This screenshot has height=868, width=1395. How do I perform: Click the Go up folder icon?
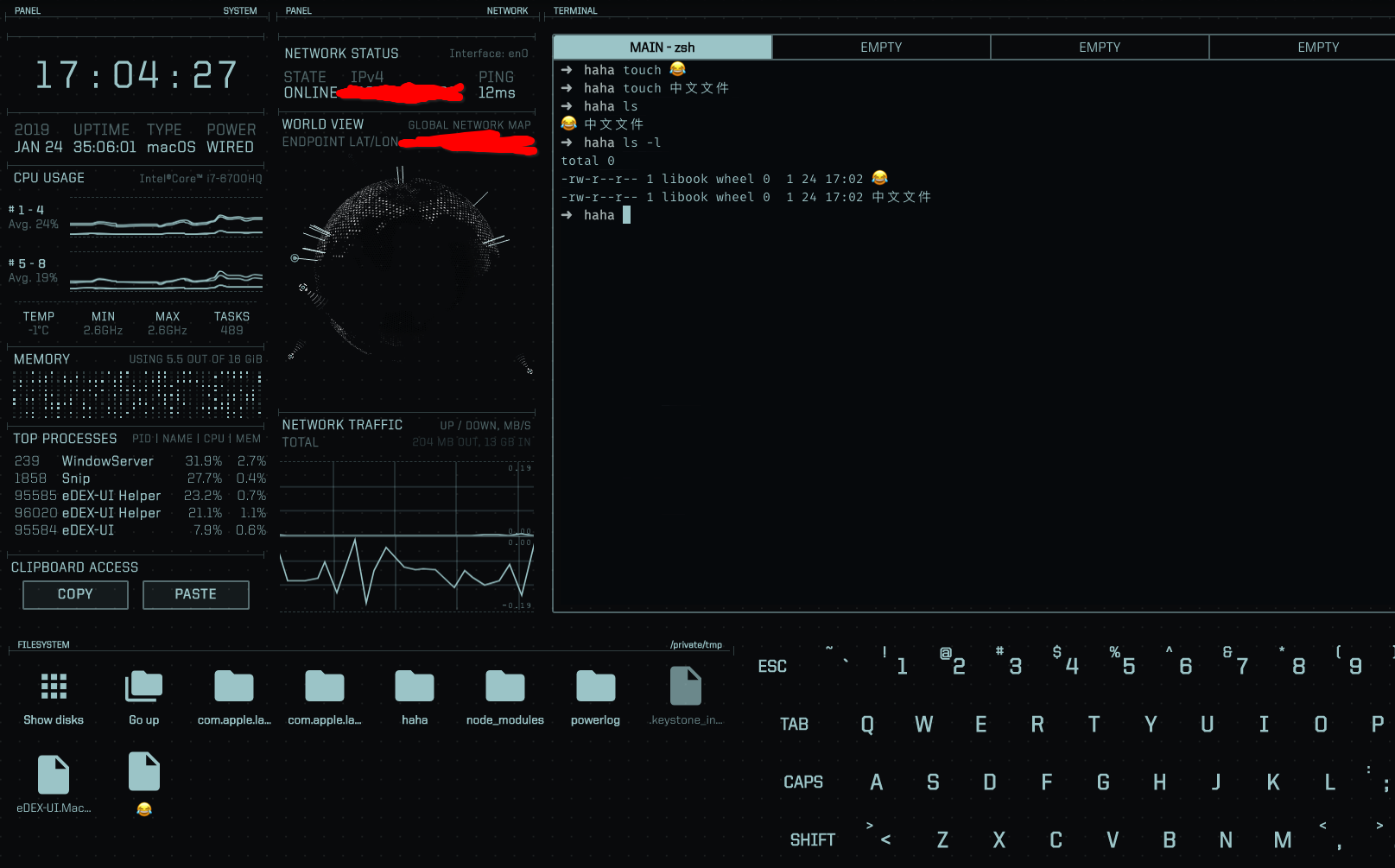[x=143, y=687]
